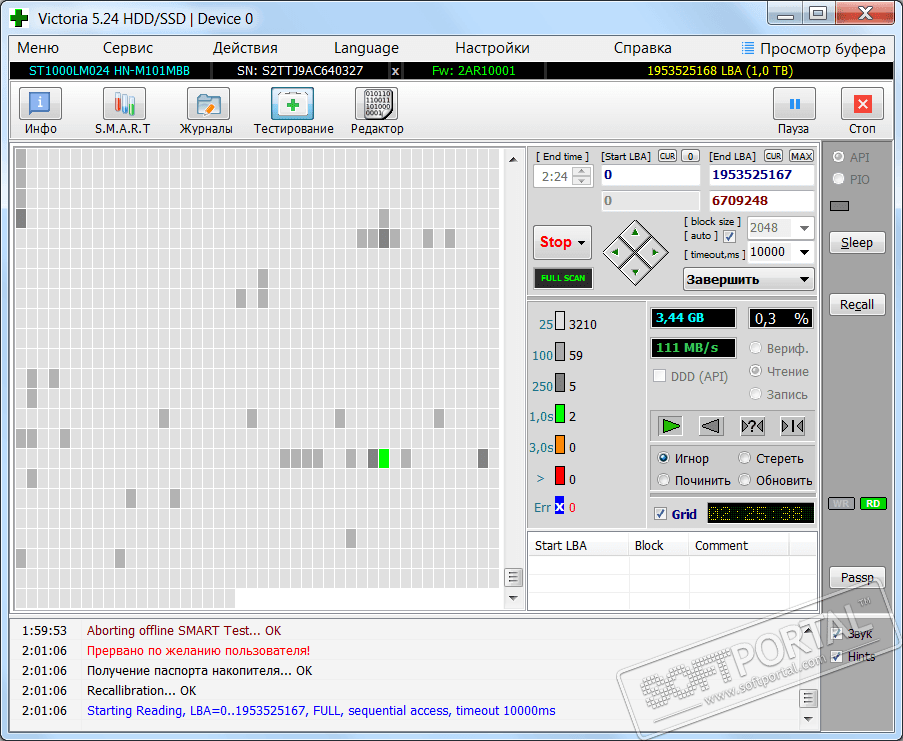Click the red slow block color swatch
Viewport: 903px width, 741px height.
(x=560, y=476)
